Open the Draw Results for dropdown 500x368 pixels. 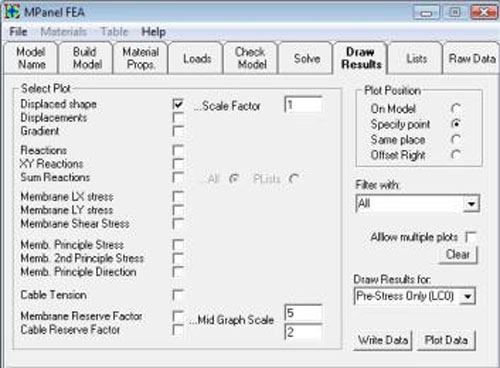414,296
